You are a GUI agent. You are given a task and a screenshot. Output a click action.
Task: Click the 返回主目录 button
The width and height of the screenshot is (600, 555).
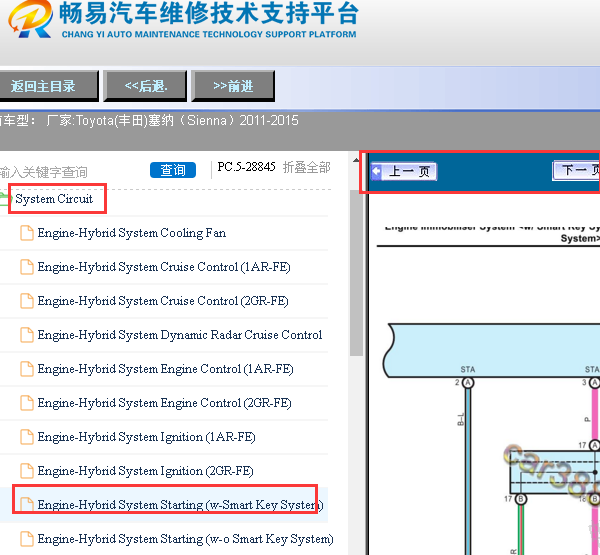(x=49, y=86)
